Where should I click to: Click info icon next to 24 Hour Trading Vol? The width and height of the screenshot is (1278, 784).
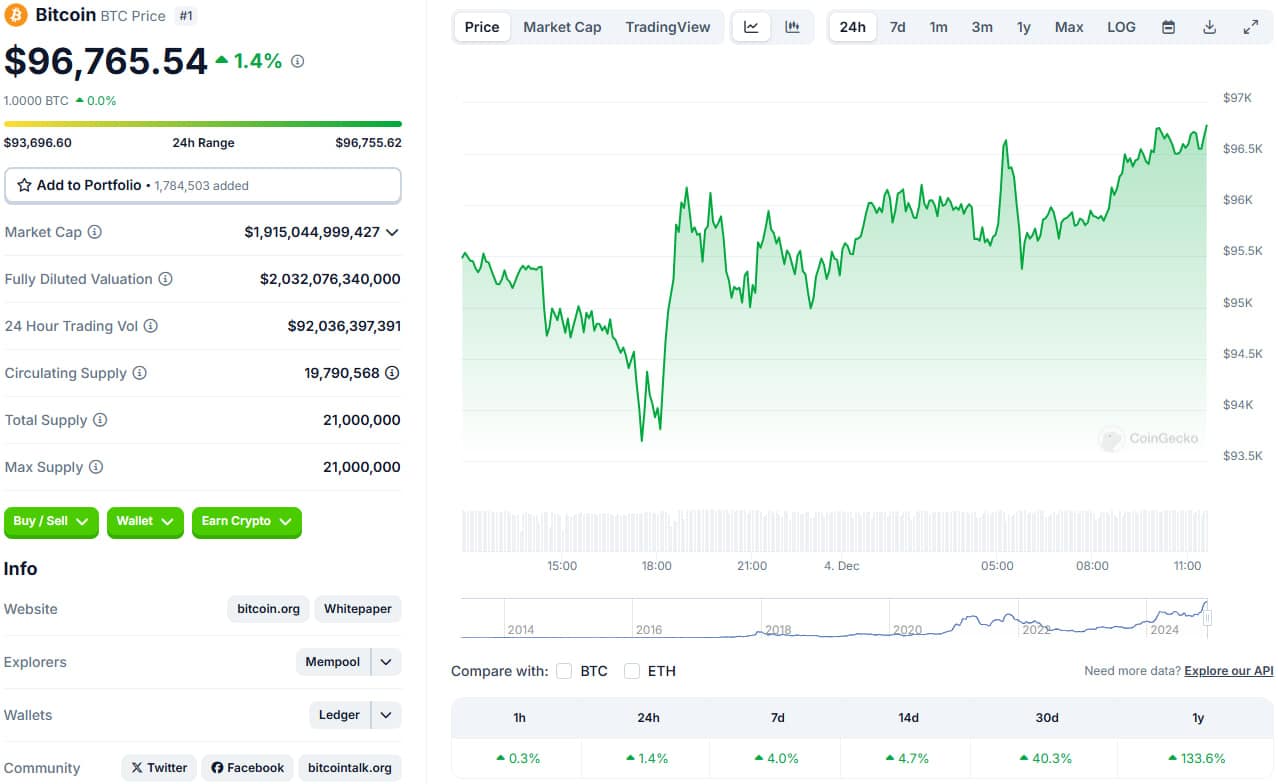(x=151, y=326)
